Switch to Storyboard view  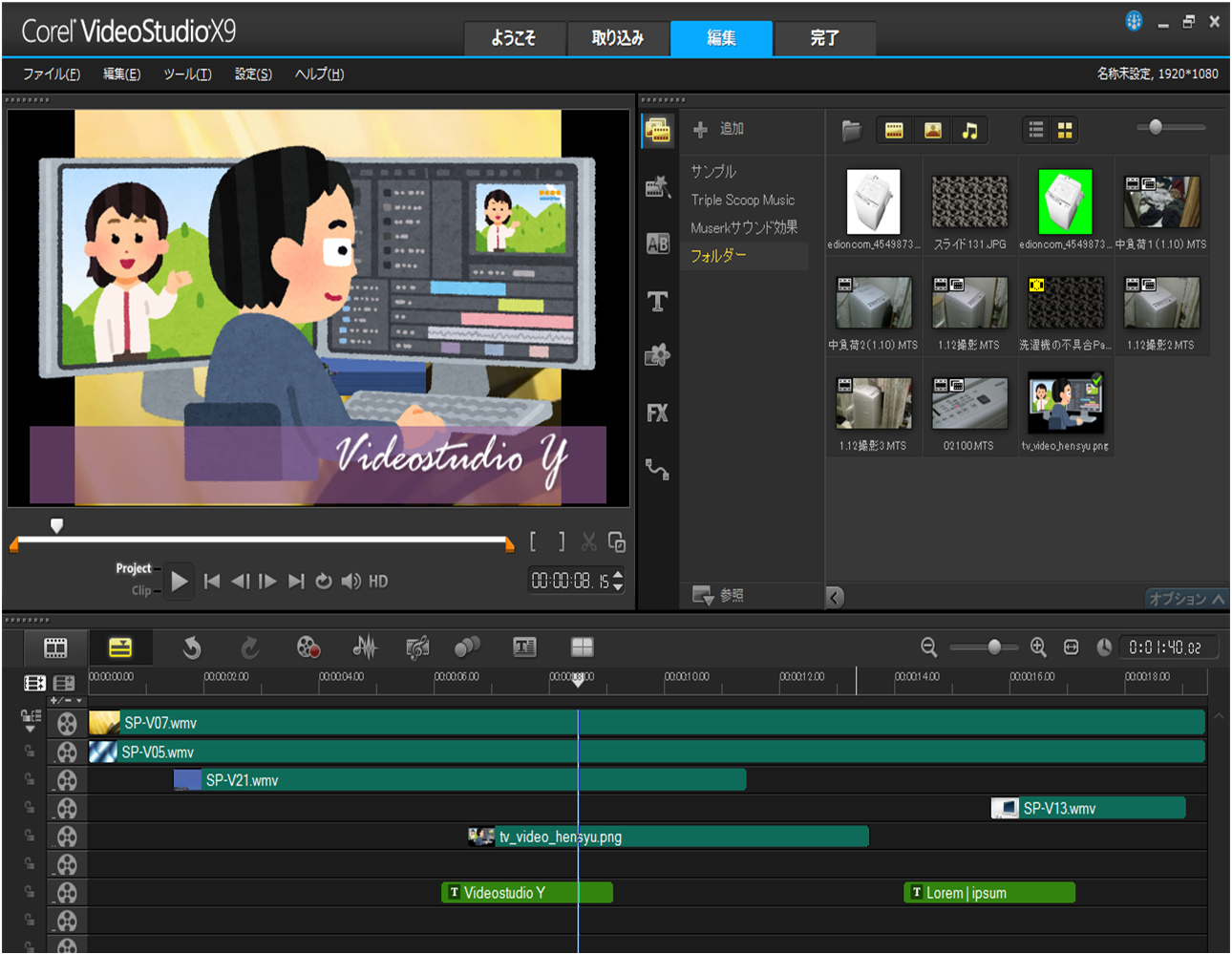coord(55,647)
